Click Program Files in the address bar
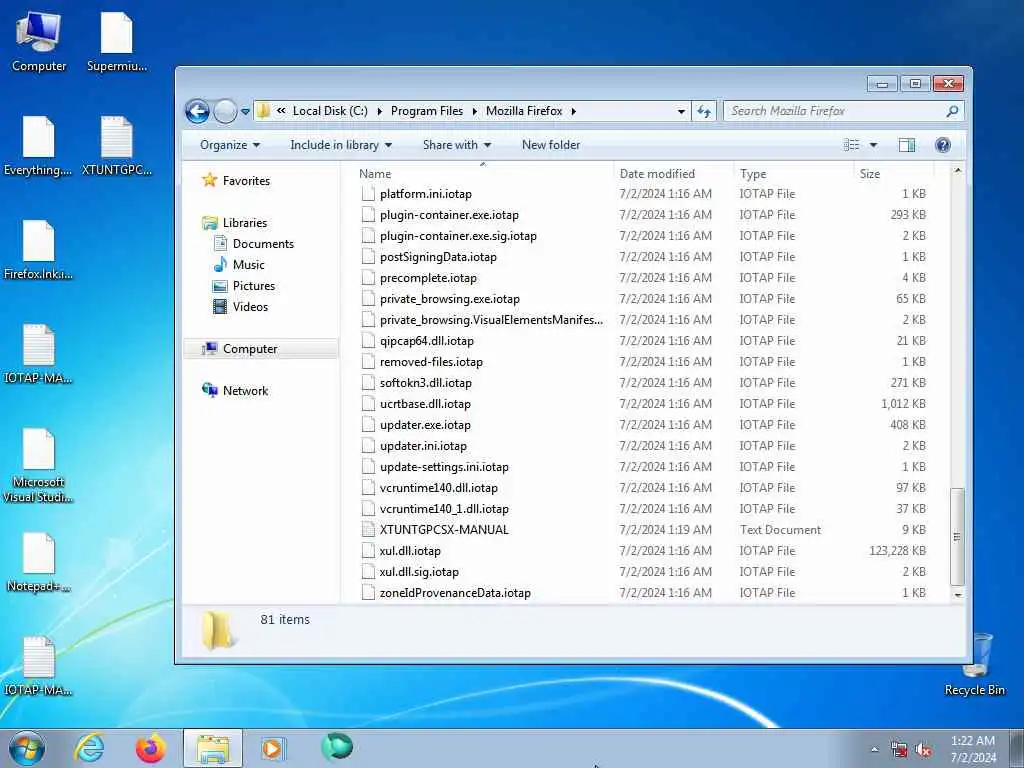 (426, 111)
